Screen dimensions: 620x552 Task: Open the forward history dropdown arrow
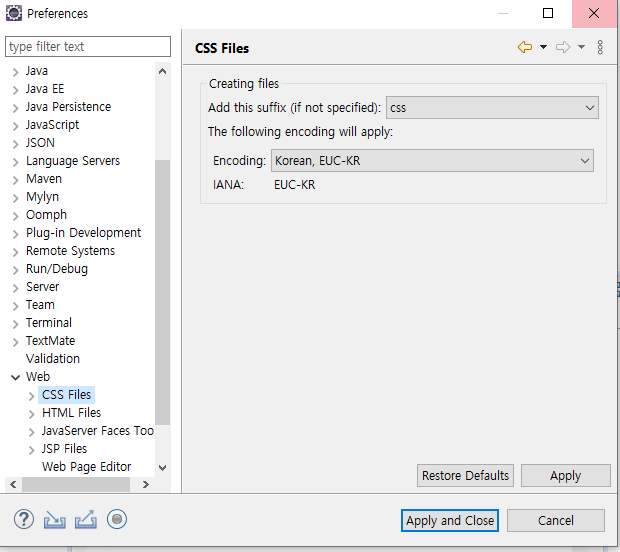[581, 47]
